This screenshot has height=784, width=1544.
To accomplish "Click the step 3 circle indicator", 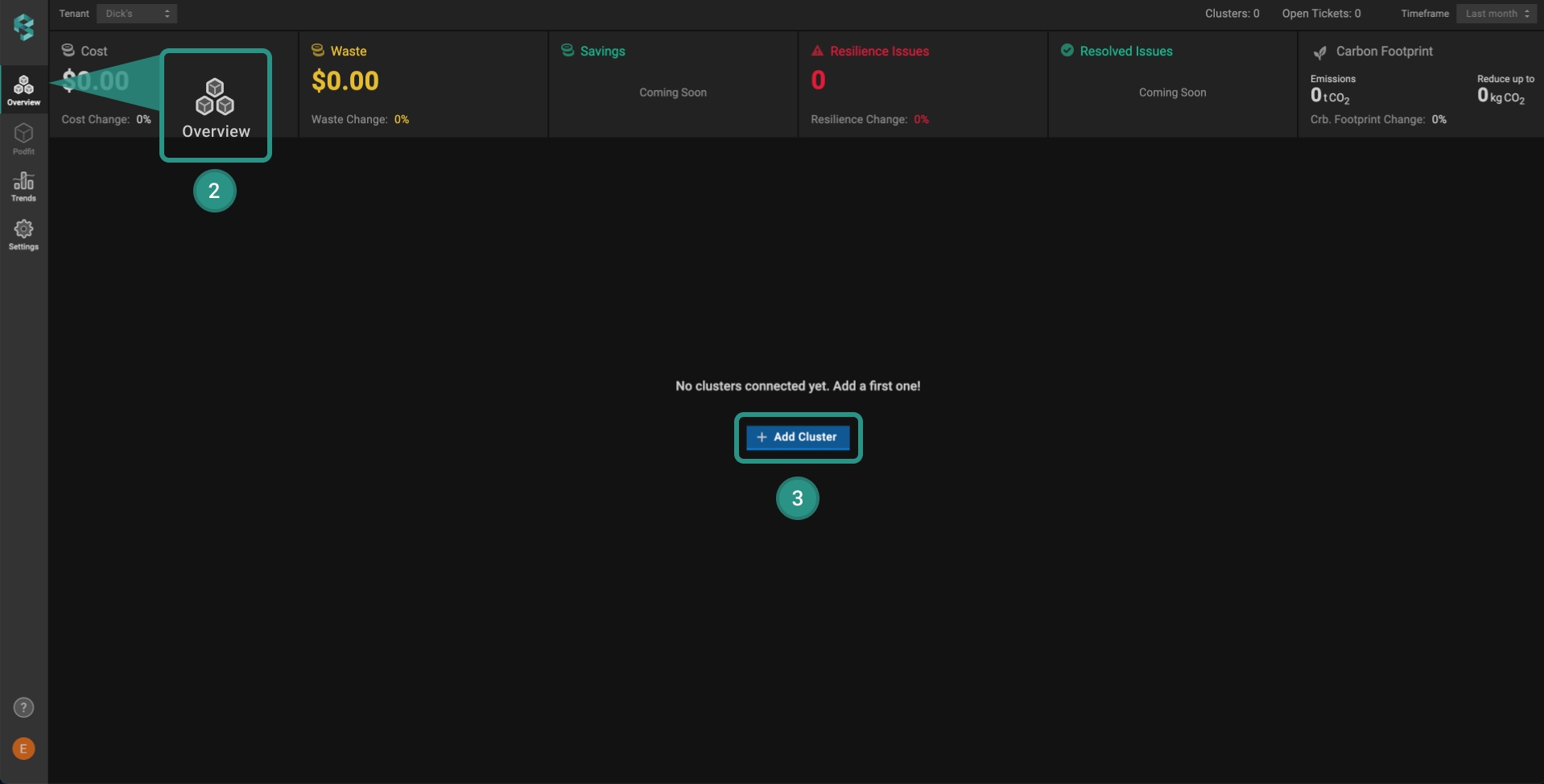I will pos(796,498).
